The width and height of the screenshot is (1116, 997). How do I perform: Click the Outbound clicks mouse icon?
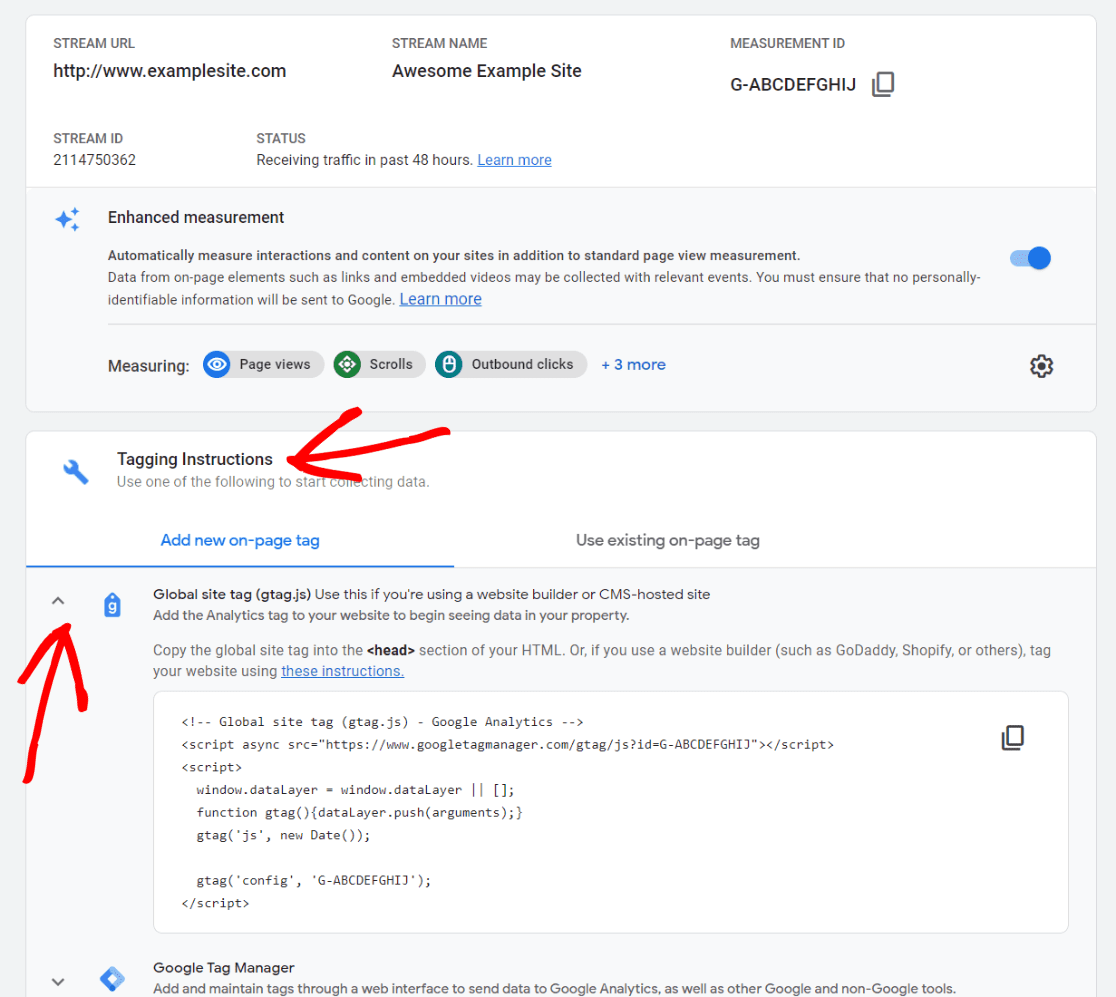(x=449, y=365)
